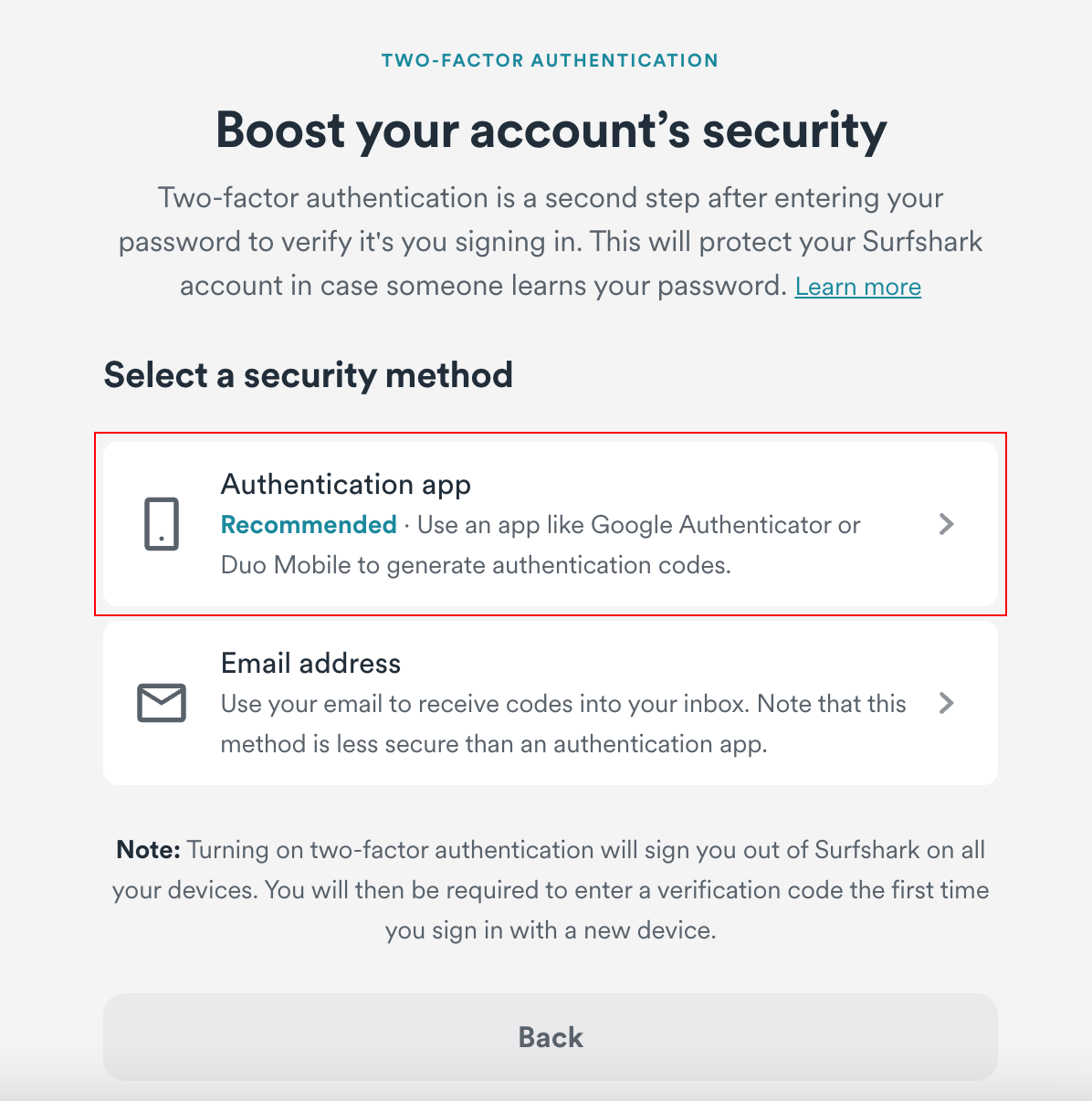
Task: Click the mail icon for email verification option
Action: (x=162, y=703)
